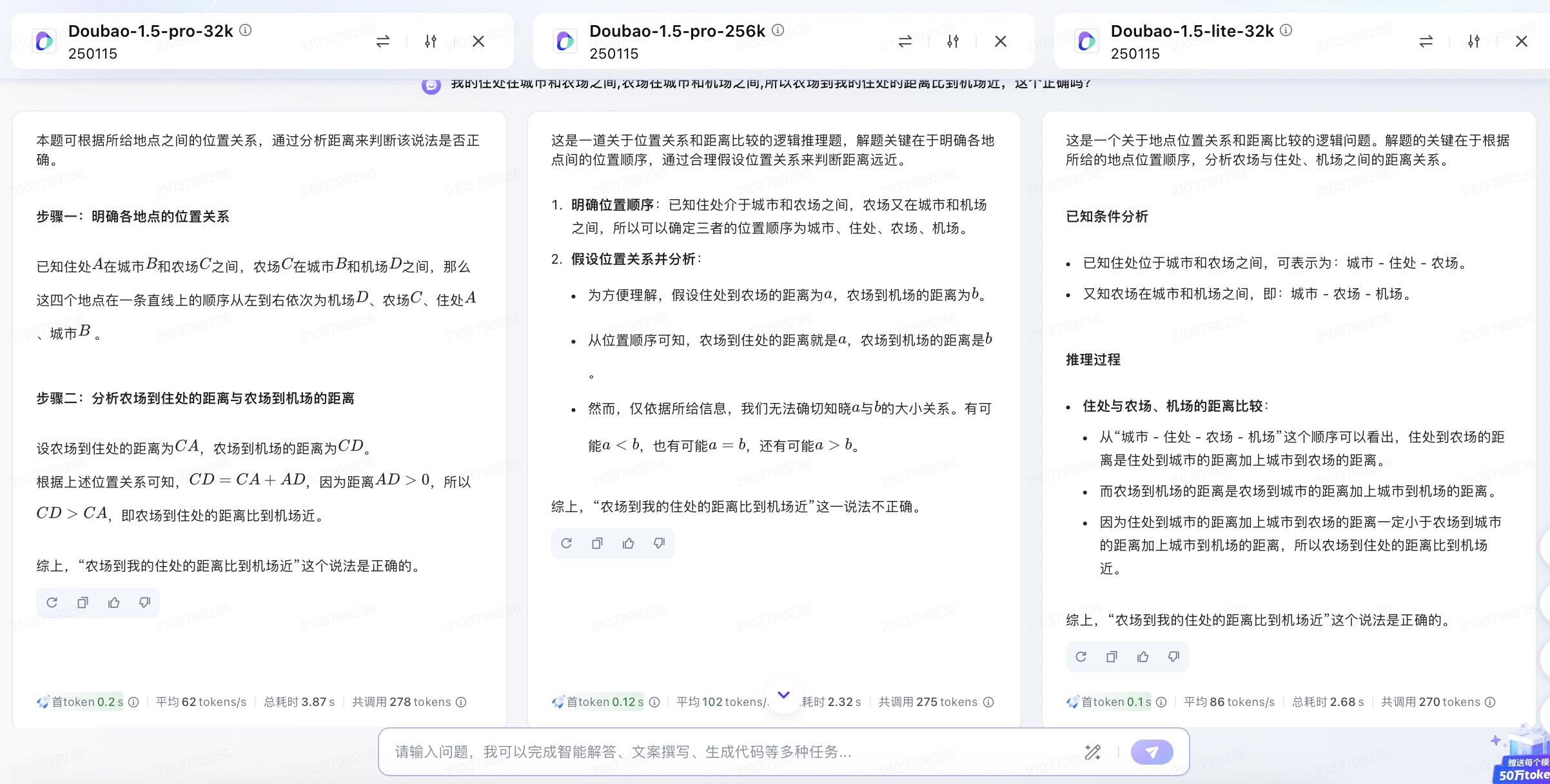Switch model in the Doubao-1.5-lite-32k panel

click(1426, 41)
